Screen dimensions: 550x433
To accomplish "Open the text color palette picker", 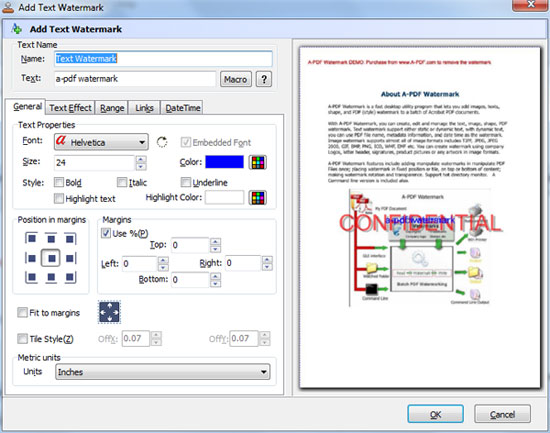I will [x=258, y=162].
